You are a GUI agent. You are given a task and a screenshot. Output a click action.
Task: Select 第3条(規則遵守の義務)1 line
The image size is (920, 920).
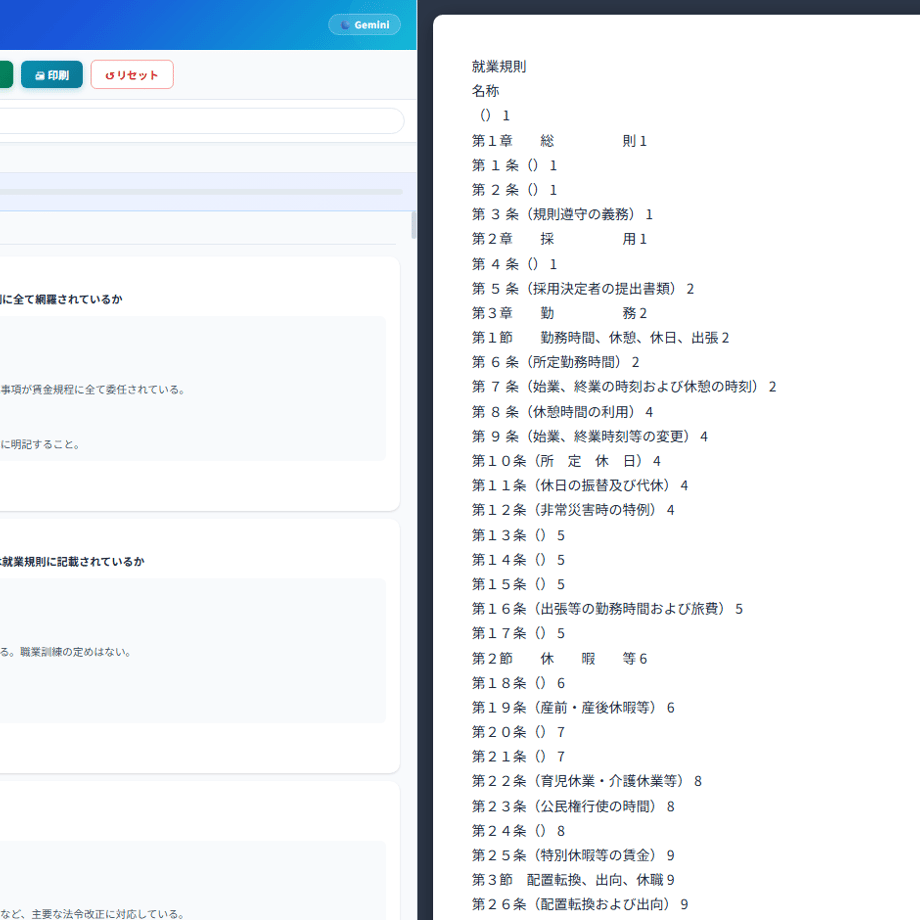point(562,215)
